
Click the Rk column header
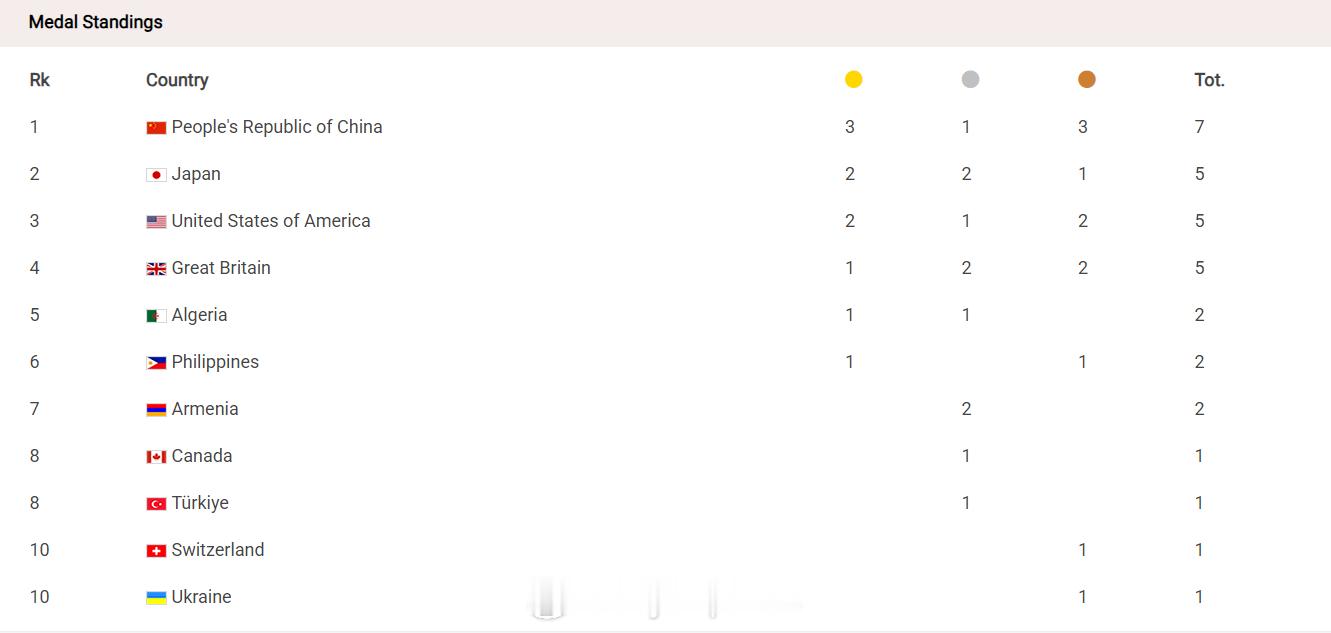tap(40, 80)
